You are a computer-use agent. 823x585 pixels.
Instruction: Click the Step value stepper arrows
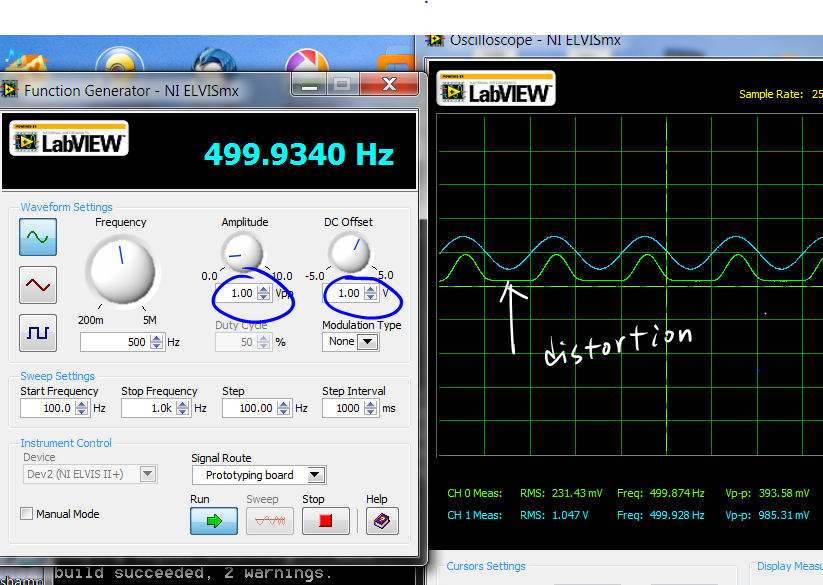283,408
